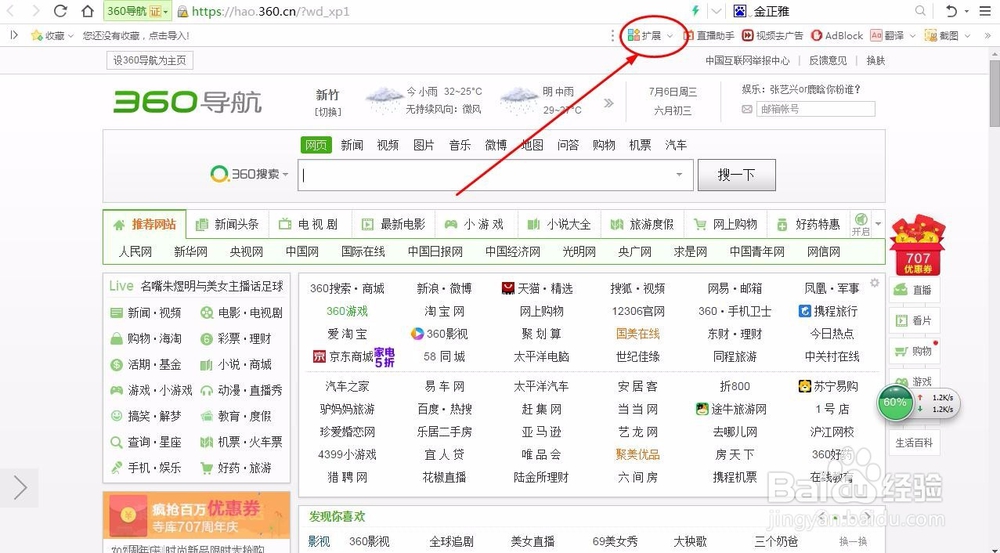The image size is (1000, 553).
Task: Focus the 360 search input box
Action: (x=495, y=175)
